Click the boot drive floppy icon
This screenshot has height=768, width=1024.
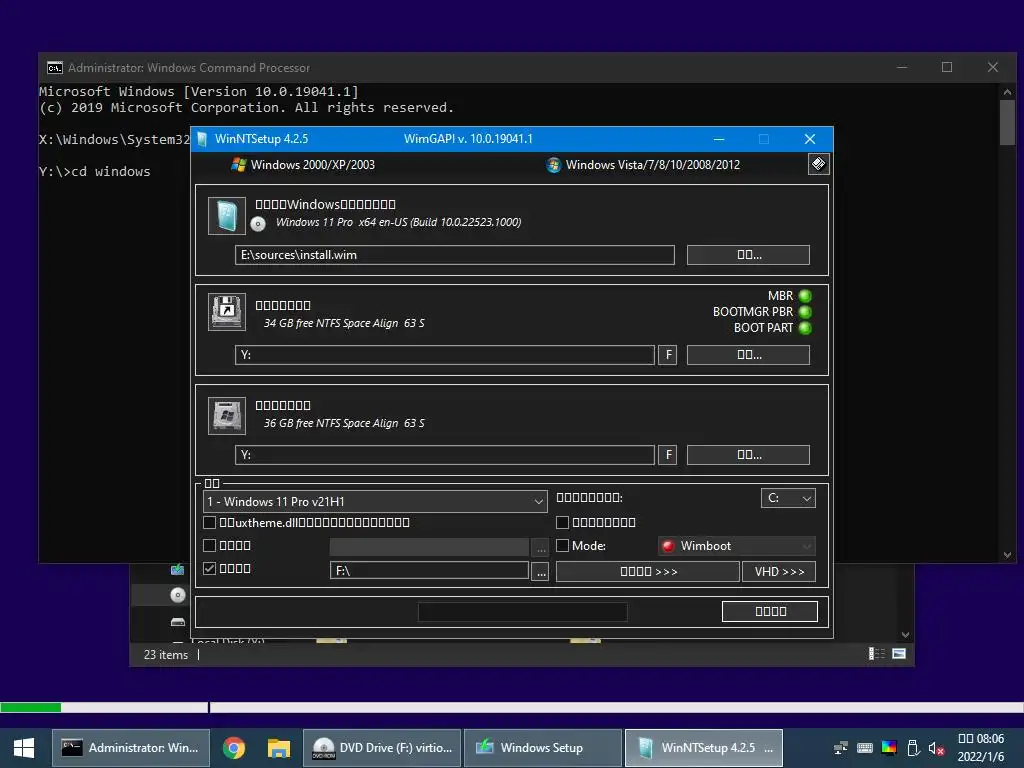click(227, 312)
